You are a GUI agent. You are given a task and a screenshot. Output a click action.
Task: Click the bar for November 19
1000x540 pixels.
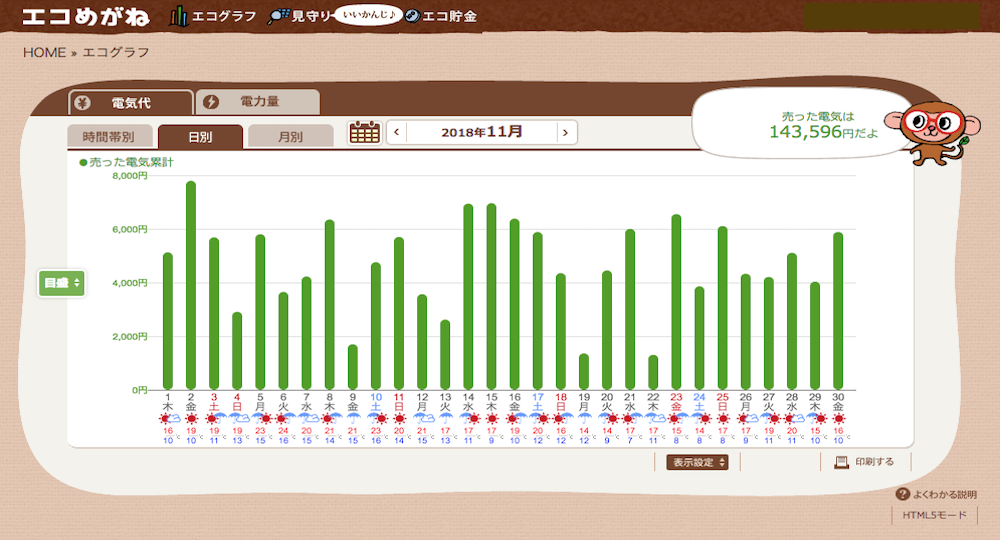(x=584, y=372)
